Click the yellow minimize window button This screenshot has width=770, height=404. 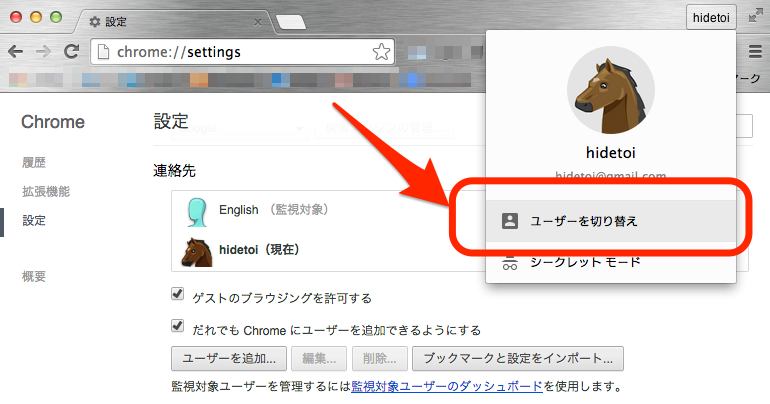coord(36,17)
